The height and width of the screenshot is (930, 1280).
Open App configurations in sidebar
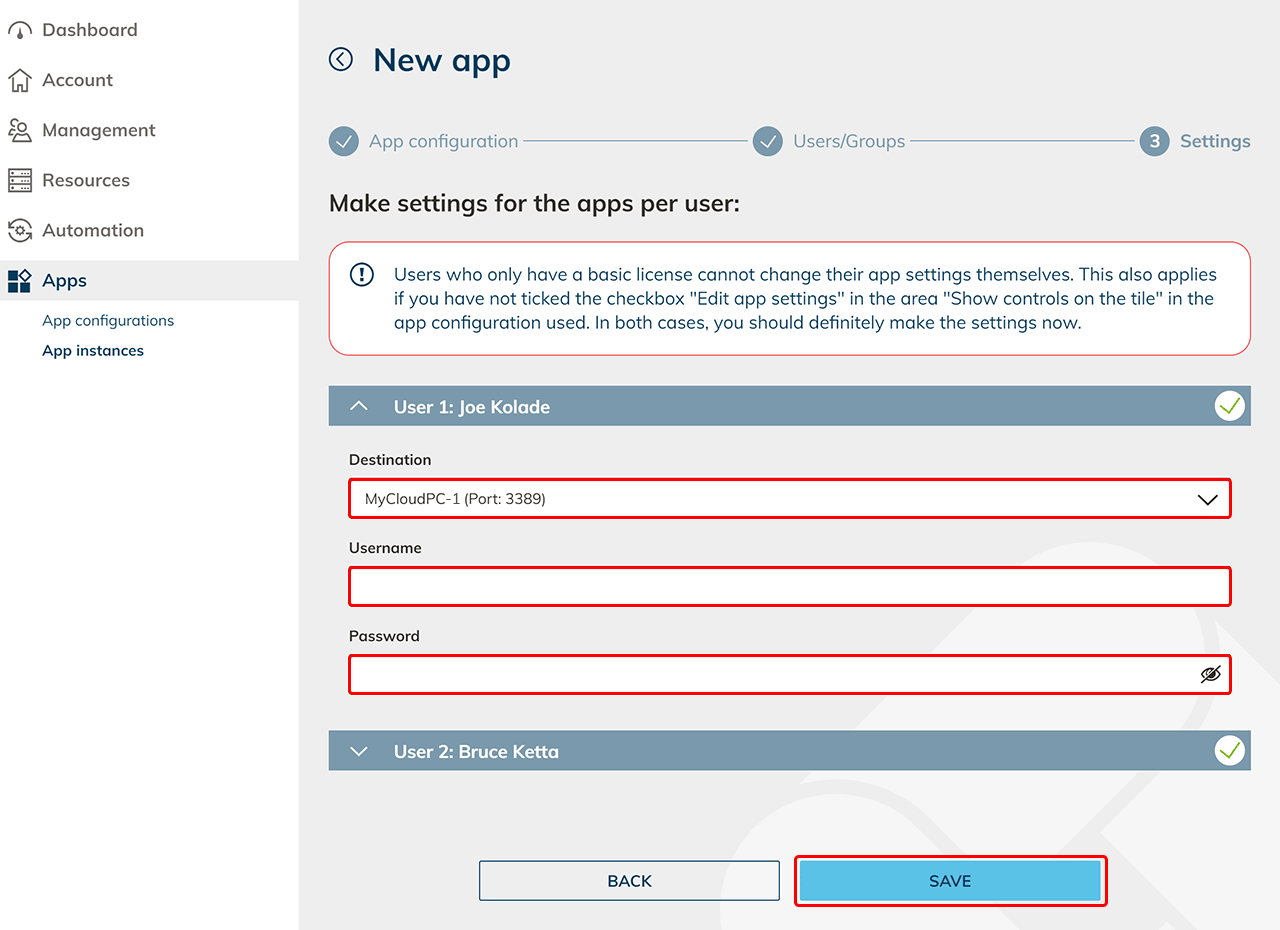coord(108,321)
